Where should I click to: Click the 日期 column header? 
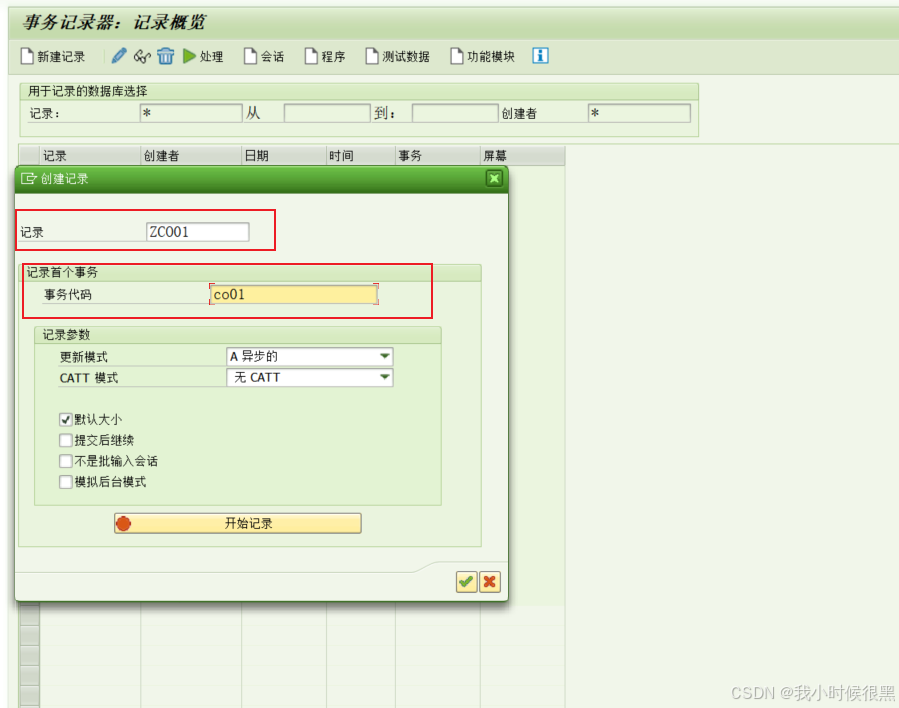(284, 155)
